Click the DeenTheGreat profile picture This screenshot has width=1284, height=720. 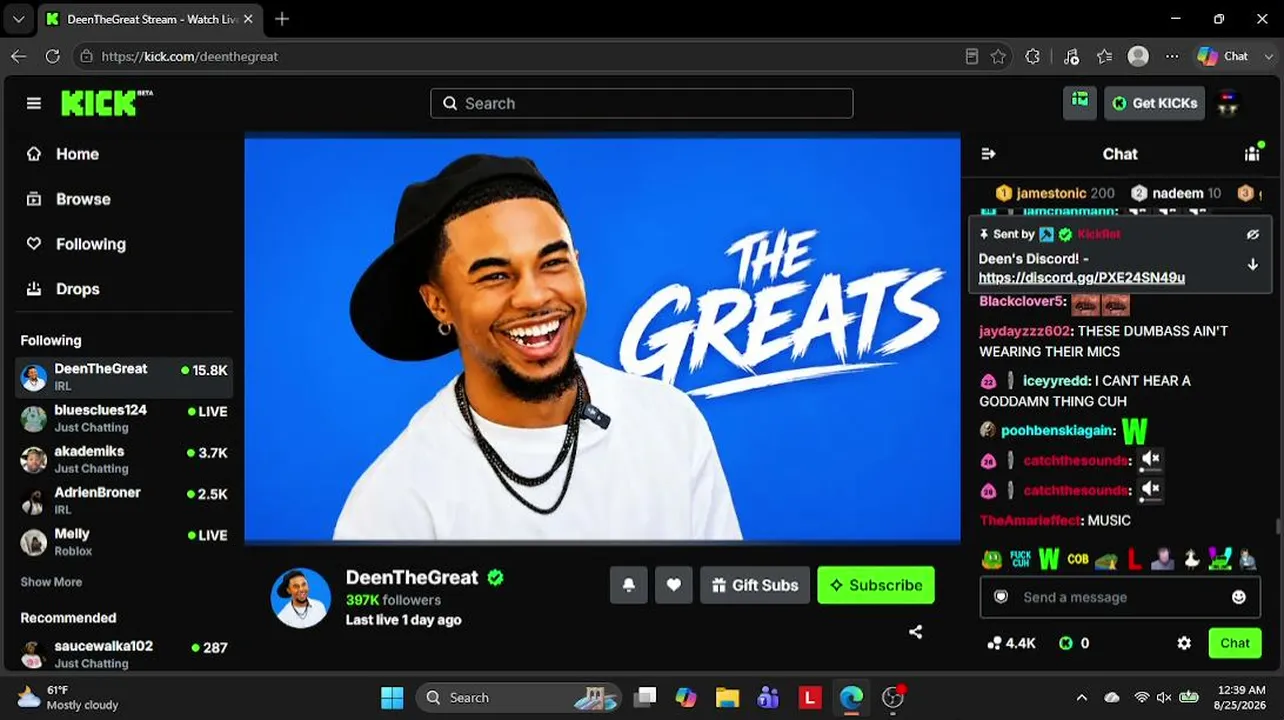coord(300,598)
